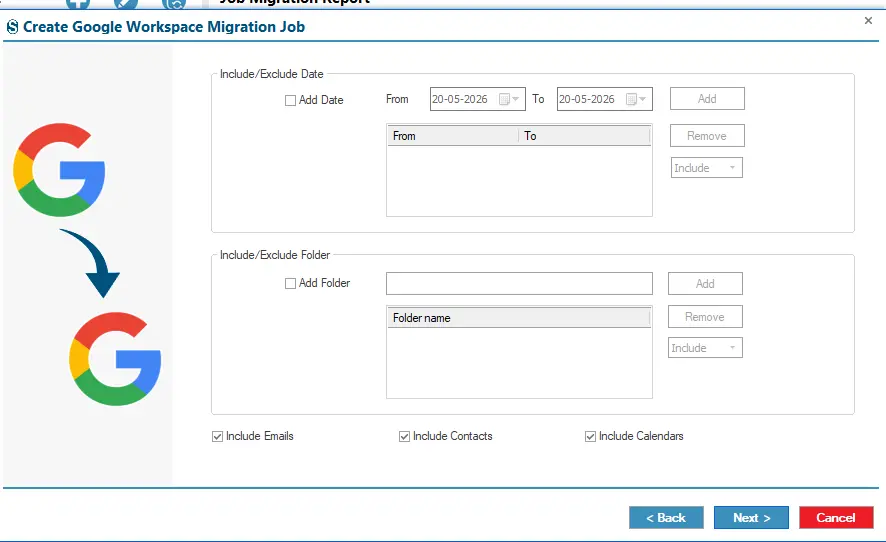This screenshot has width=886, height=542.
Task: Click the empty date range list
Action: (x=519, y=180)
